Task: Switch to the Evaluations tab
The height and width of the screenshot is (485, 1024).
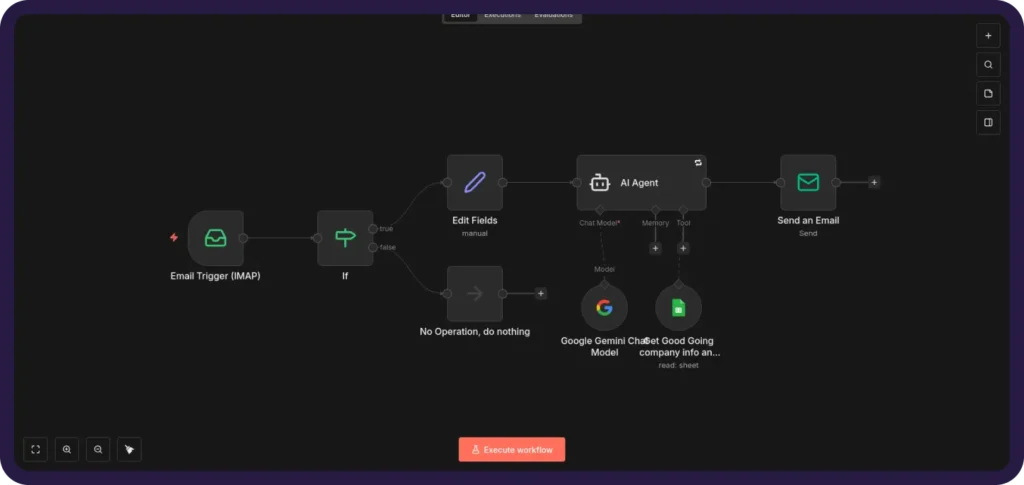Action: click(x=553, y=15)
